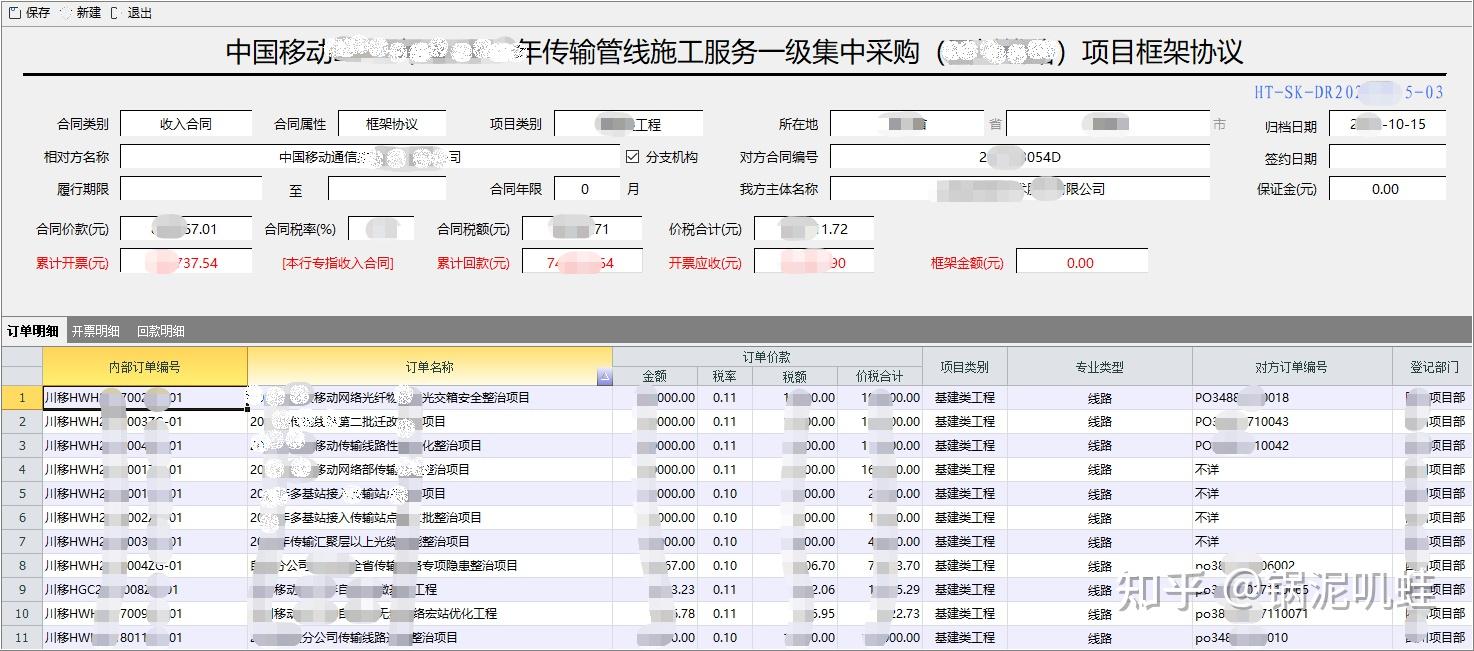This screenshot has width=1474, height=651.
Task: Click the 税率 column header
Action: click(724, 377)
